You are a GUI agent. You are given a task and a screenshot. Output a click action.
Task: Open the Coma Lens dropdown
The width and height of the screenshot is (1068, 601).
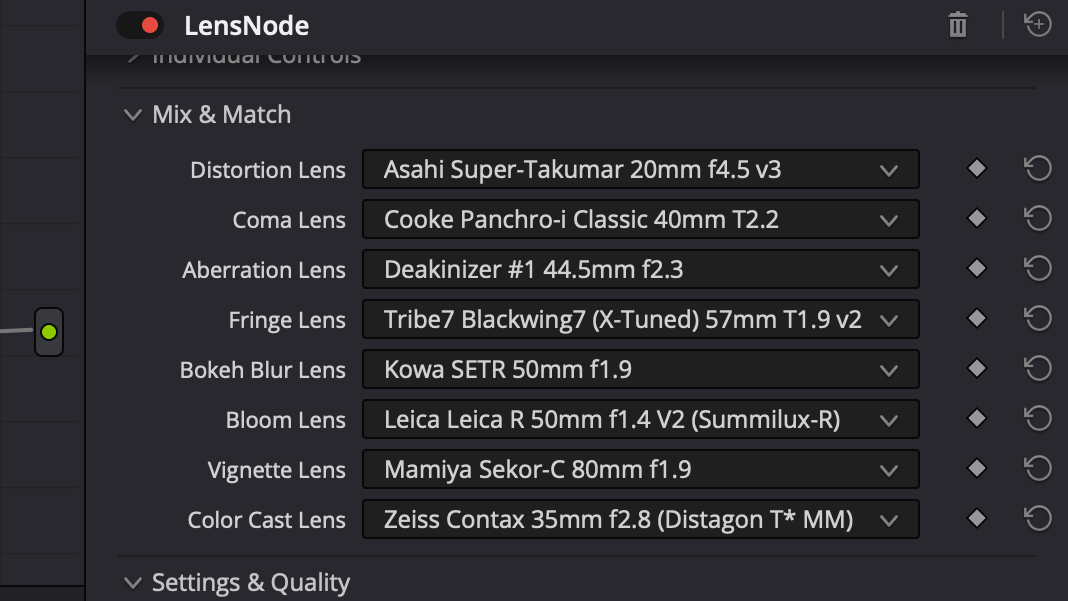coord(641,219)
